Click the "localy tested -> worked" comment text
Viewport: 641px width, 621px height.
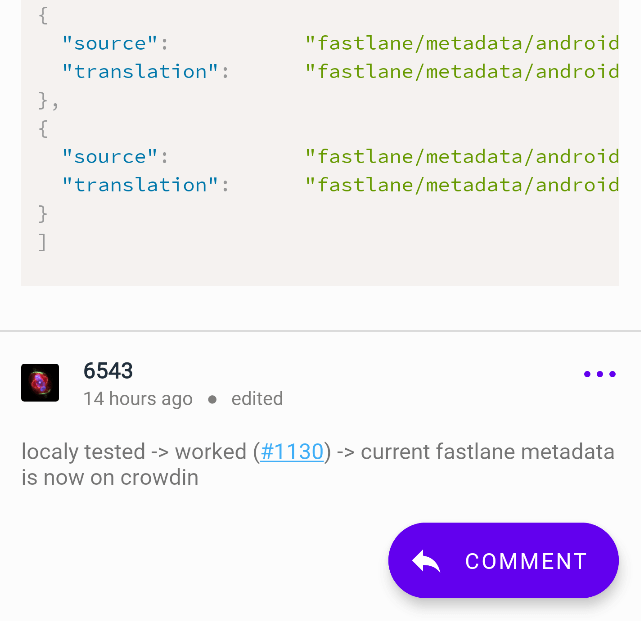click(x=134, y=452)
